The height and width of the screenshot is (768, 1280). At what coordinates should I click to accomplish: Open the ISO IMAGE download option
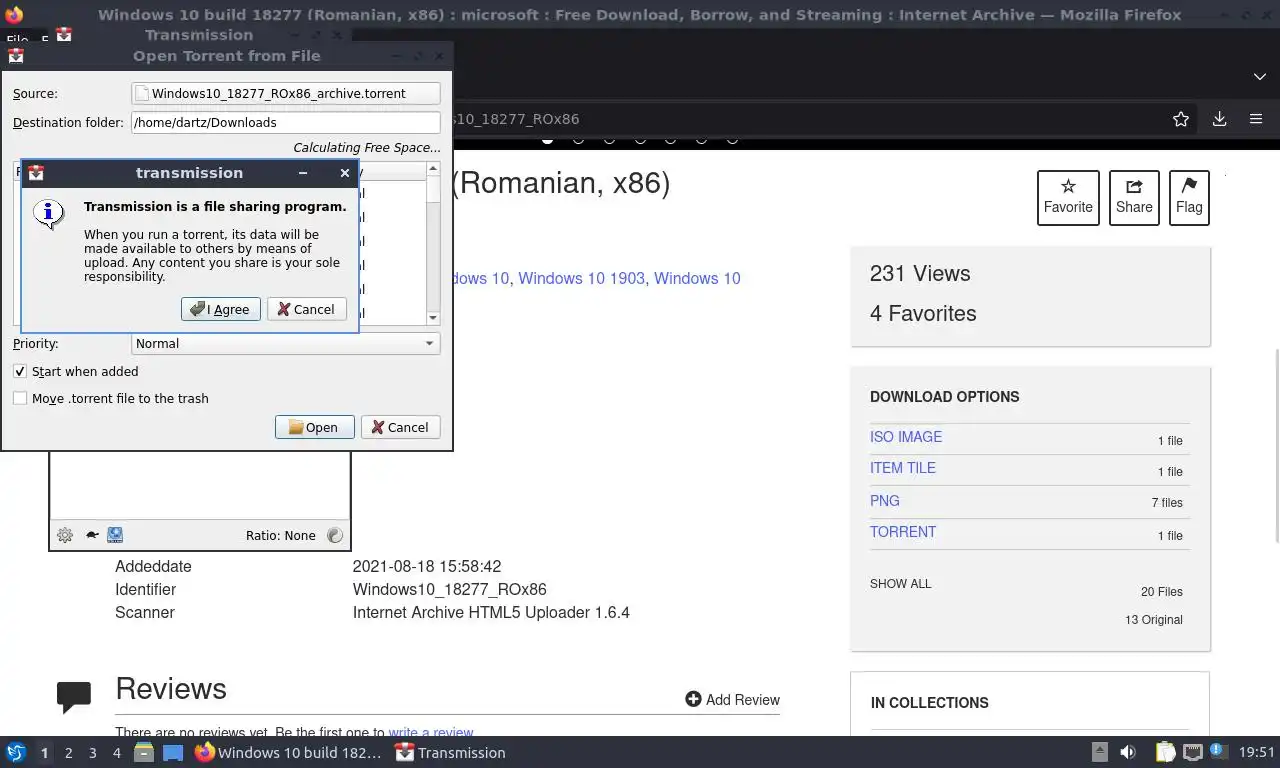(906, 437)
